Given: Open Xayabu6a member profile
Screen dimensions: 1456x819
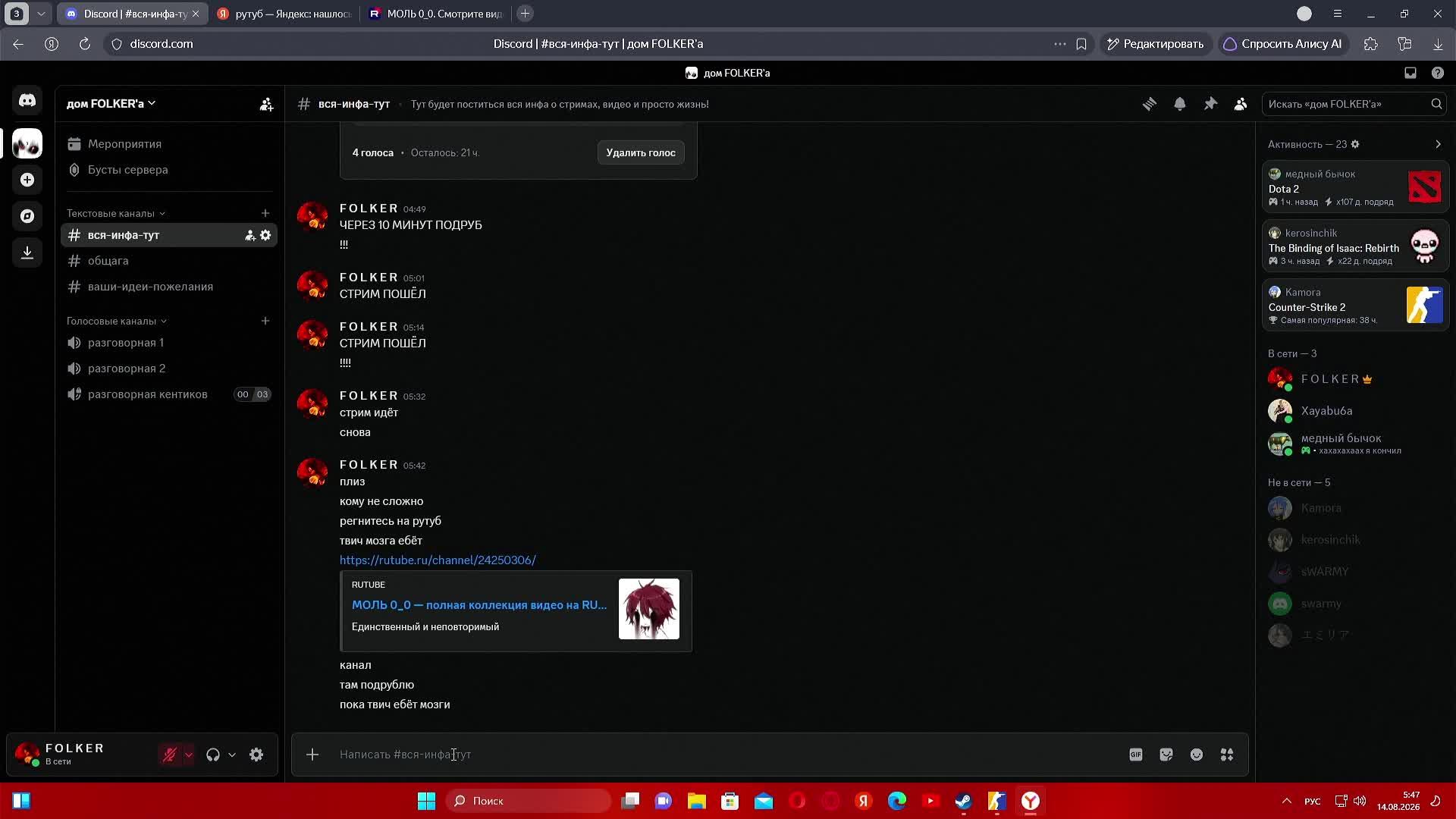Looking at the screenshot, I should click(x=1354, y=411).
